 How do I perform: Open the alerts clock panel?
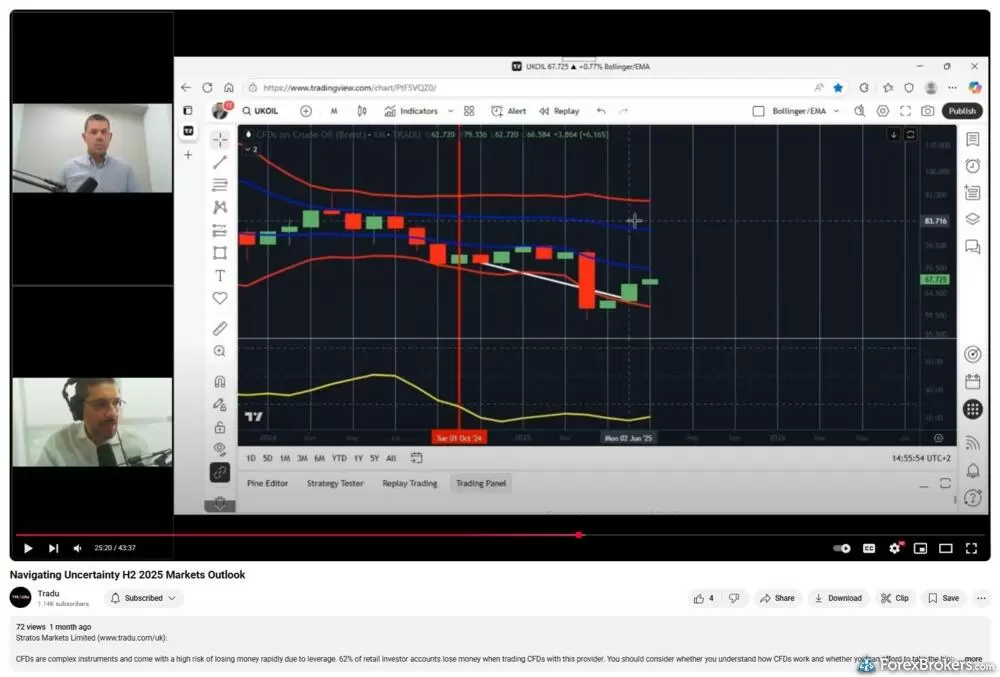coord(973,166)
